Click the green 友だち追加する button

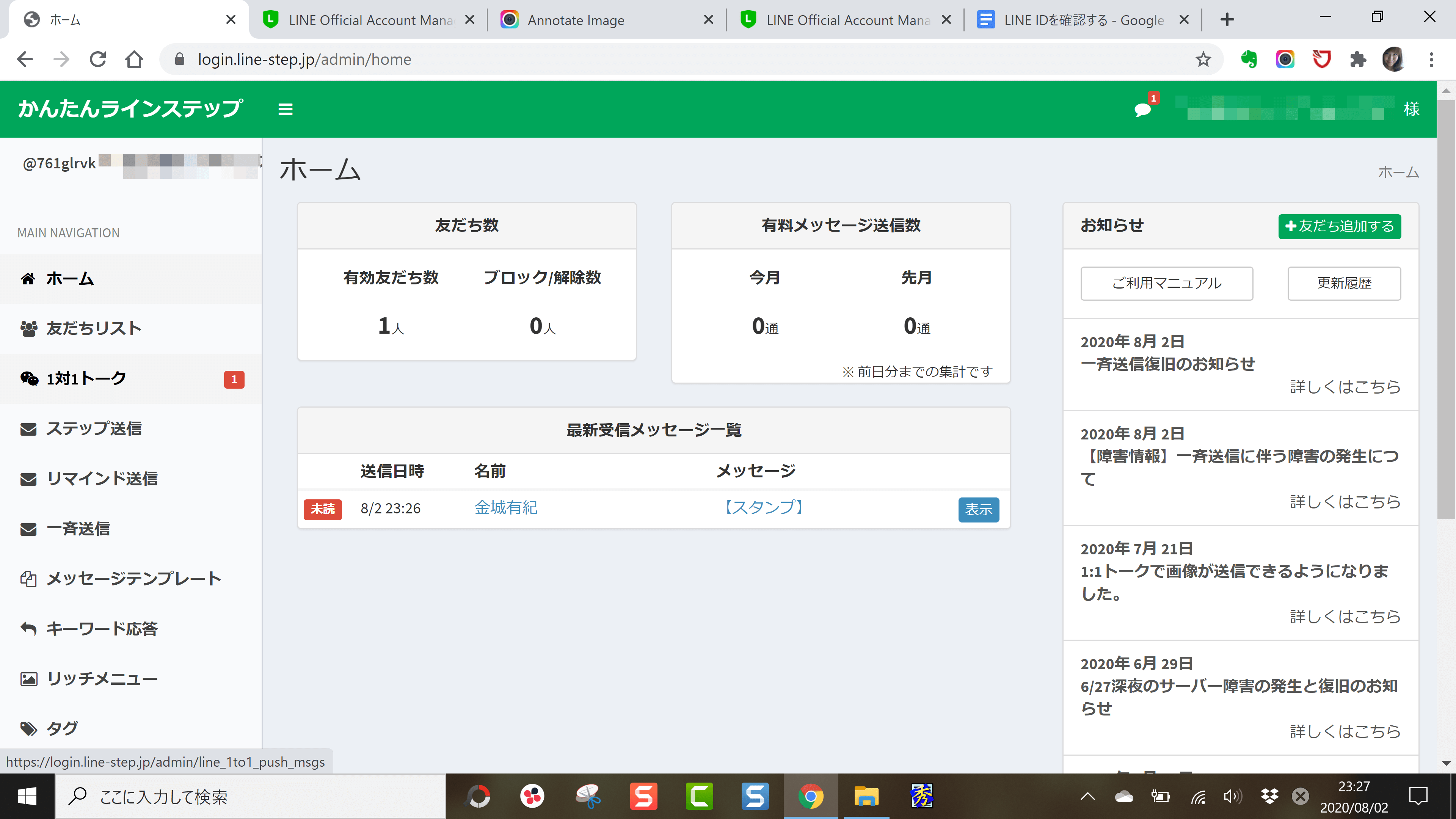point(1339,226)
